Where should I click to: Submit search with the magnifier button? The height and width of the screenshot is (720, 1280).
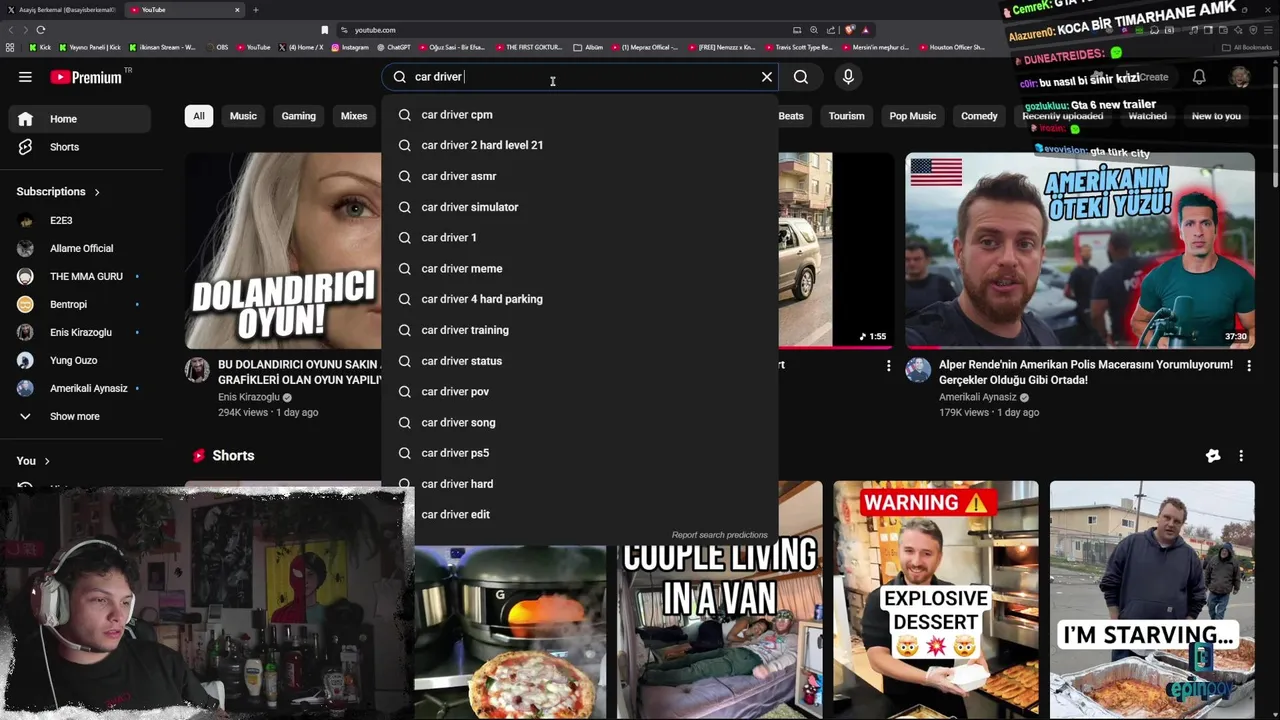coord(801,77)
